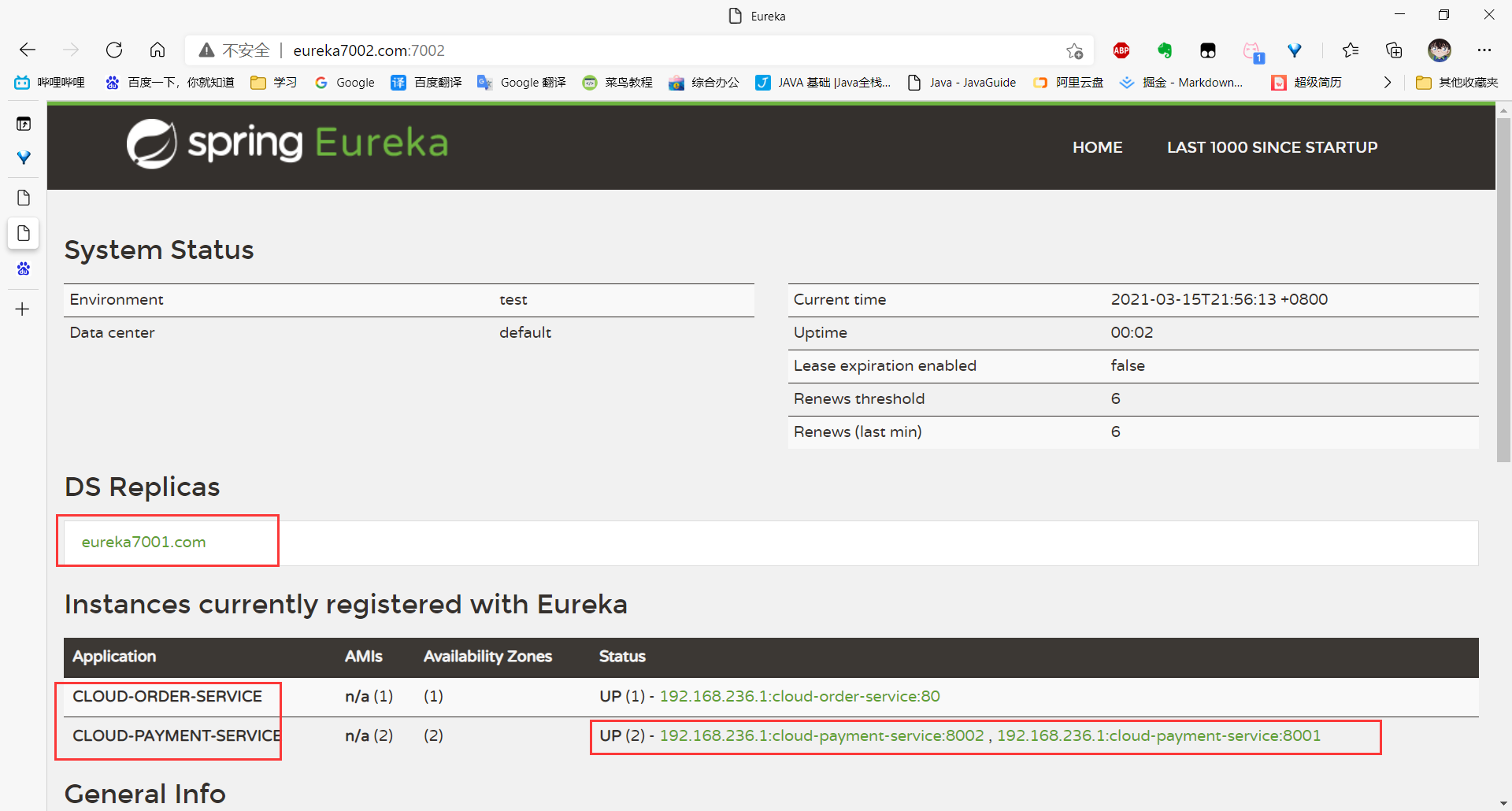Go back with the browser back arrow
This screenshot has width=1512, height=811.
[28, 50]
